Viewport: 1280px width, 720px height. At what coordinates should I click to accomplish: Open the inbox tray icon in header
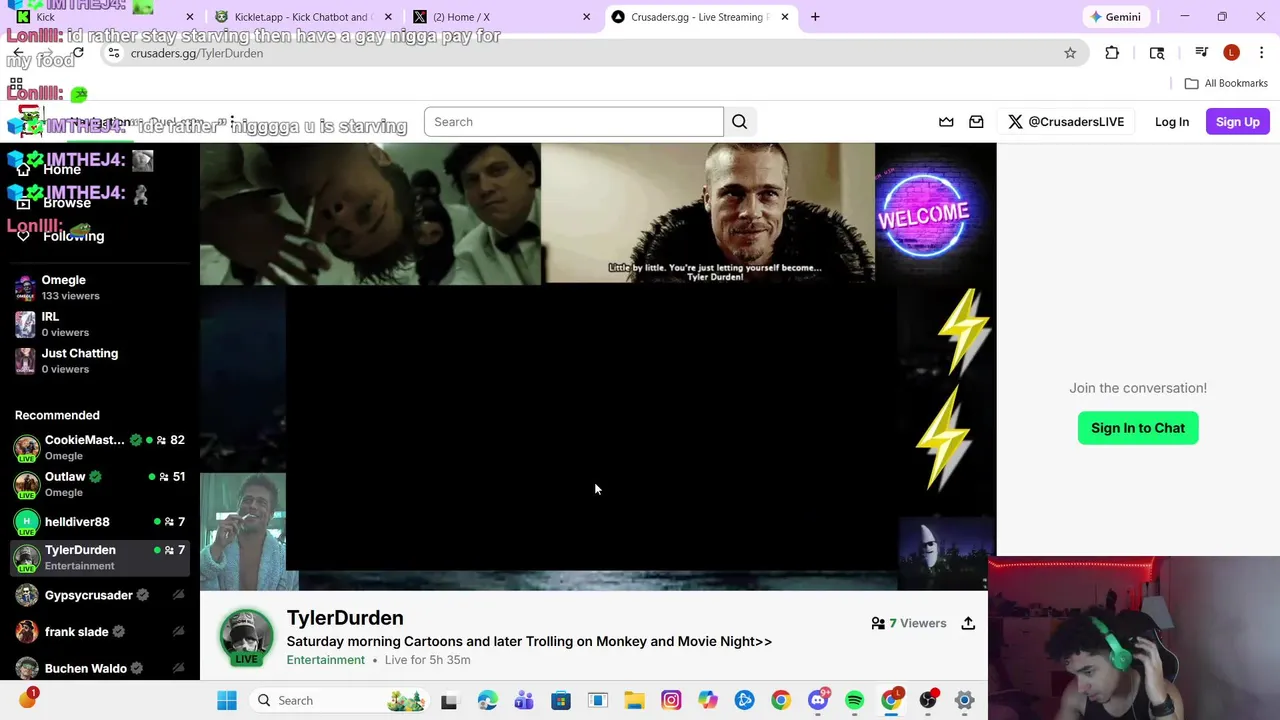tap(976, 122)
